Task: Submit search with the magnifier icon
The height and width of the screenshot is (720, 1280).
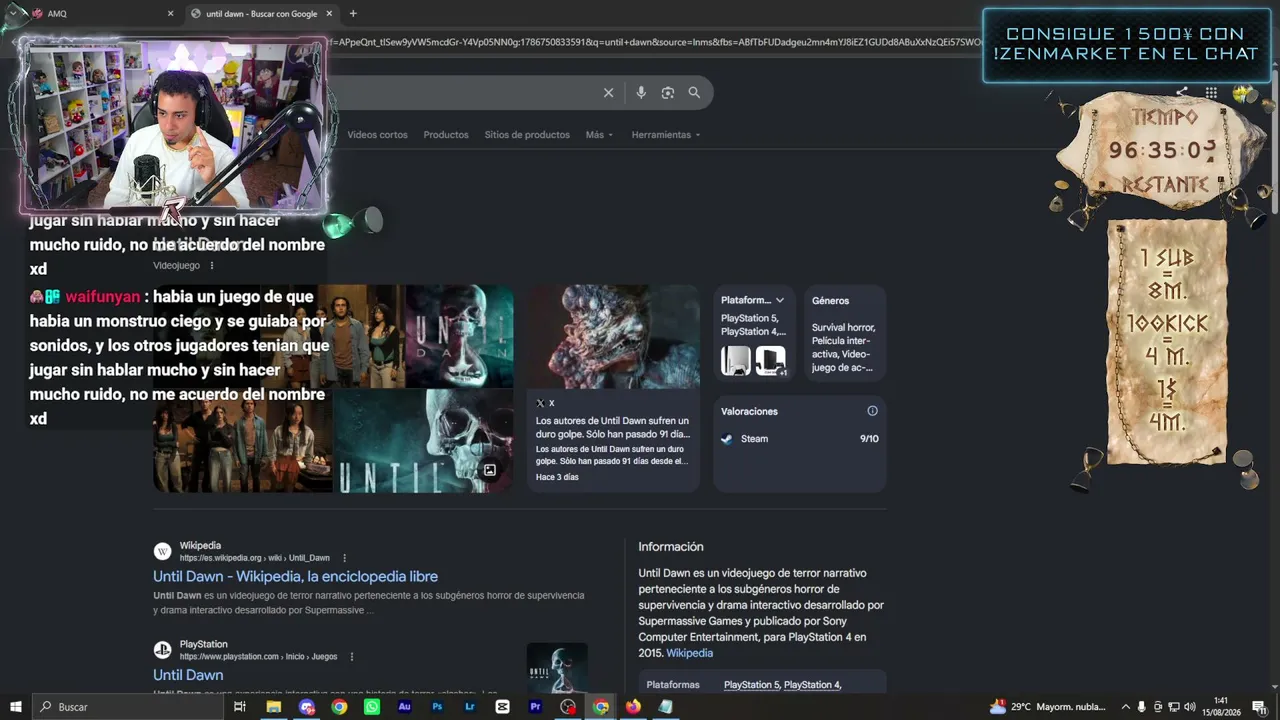Action: tap(694, 93)
